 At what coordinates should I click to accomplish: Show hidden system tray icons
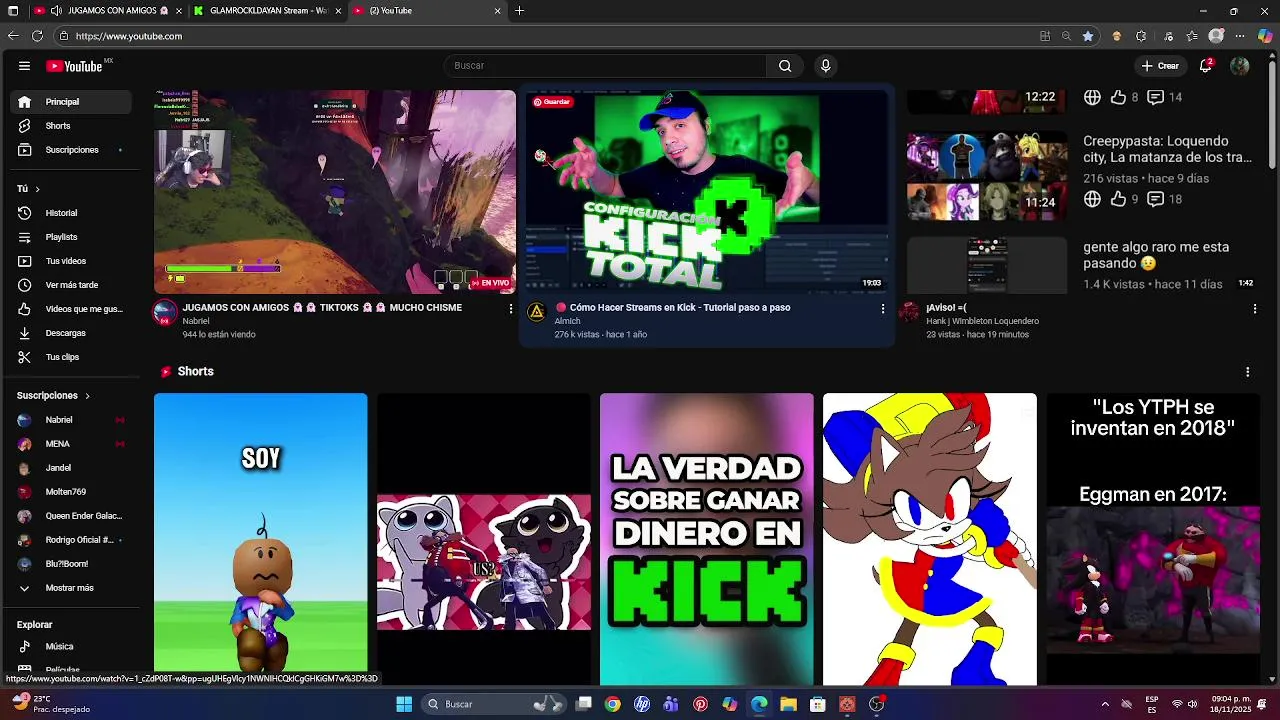point(1105,704)
